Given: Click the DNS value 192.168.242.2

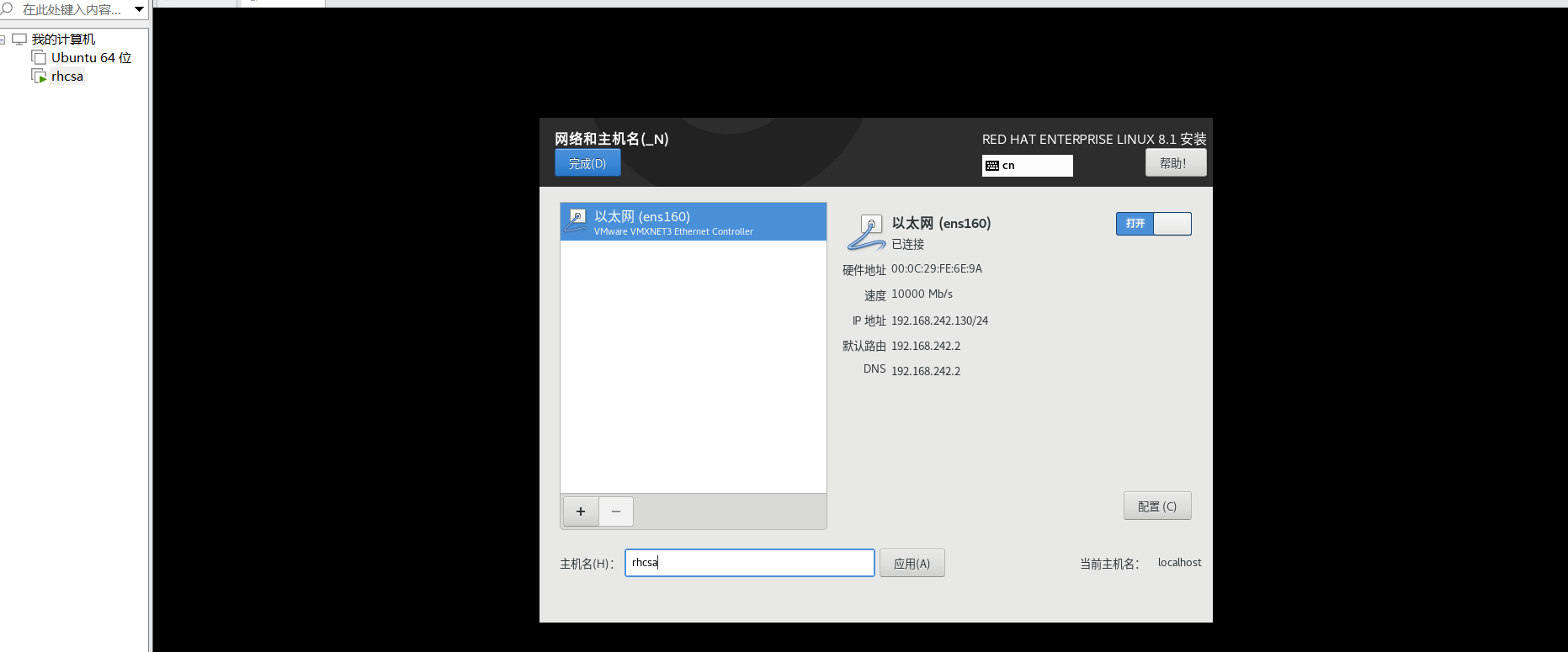Looking at the screenshot, I should pos(926,372).
